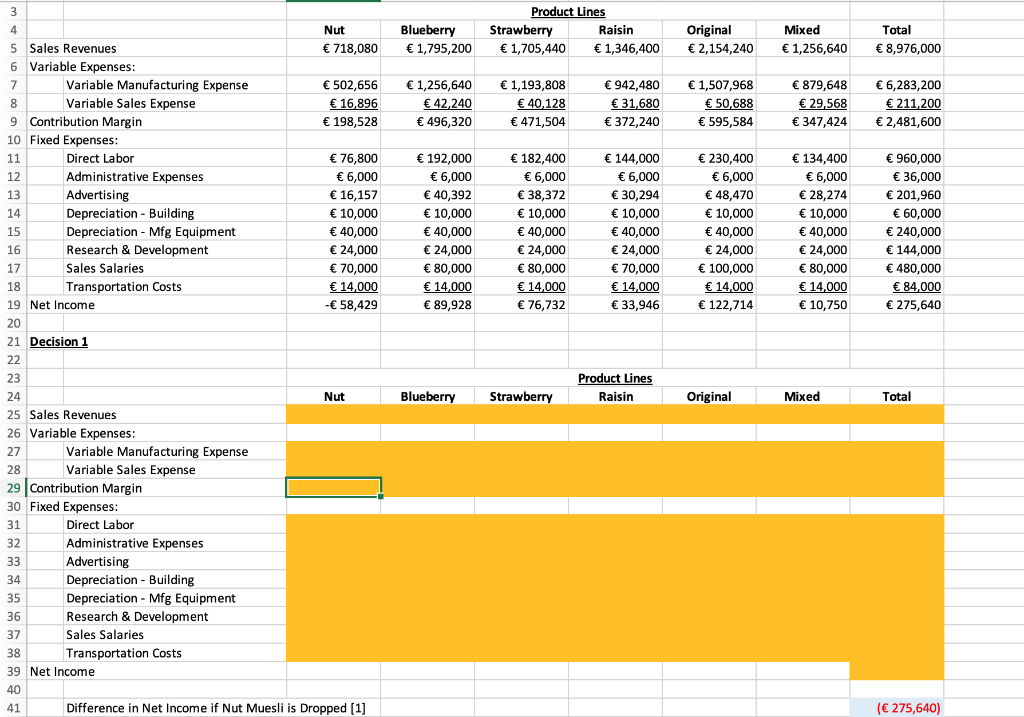Viewport: 1024px width, 717px height.
Task: Select Total Transportation Costs € 84,000
Action: [x=897, y=286]
